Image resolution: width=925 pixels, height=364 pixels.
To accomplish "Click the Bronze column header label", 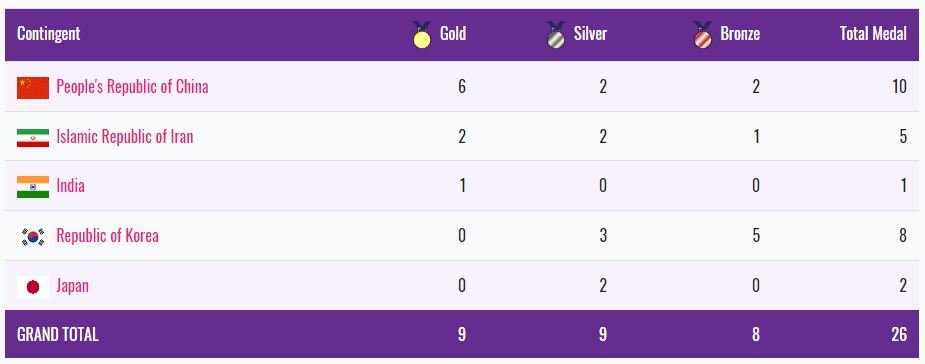I will click(740, 34).
